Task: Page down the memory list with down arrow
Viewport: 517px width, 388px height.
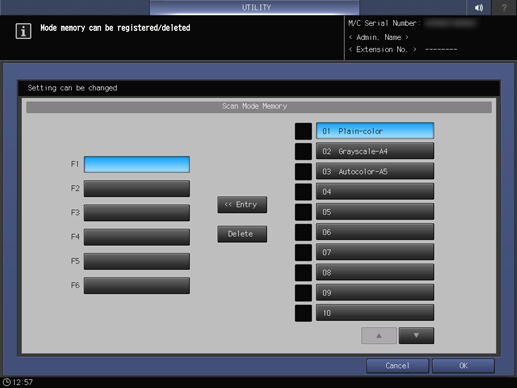Action: pyautogui.click(x=416, y=336)
